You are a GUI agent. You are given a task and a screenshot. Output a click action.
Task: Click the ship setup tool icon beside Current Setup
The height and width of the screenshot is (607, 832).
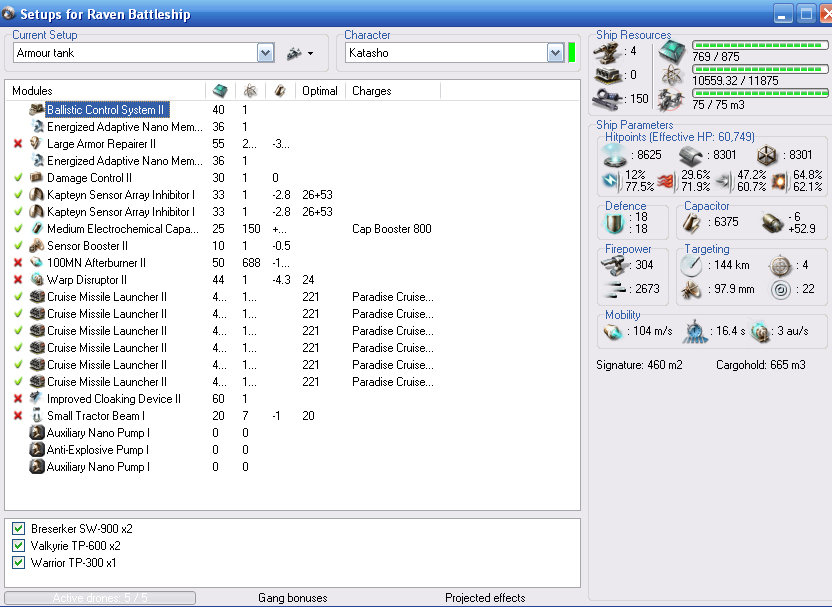pos(293,53)
